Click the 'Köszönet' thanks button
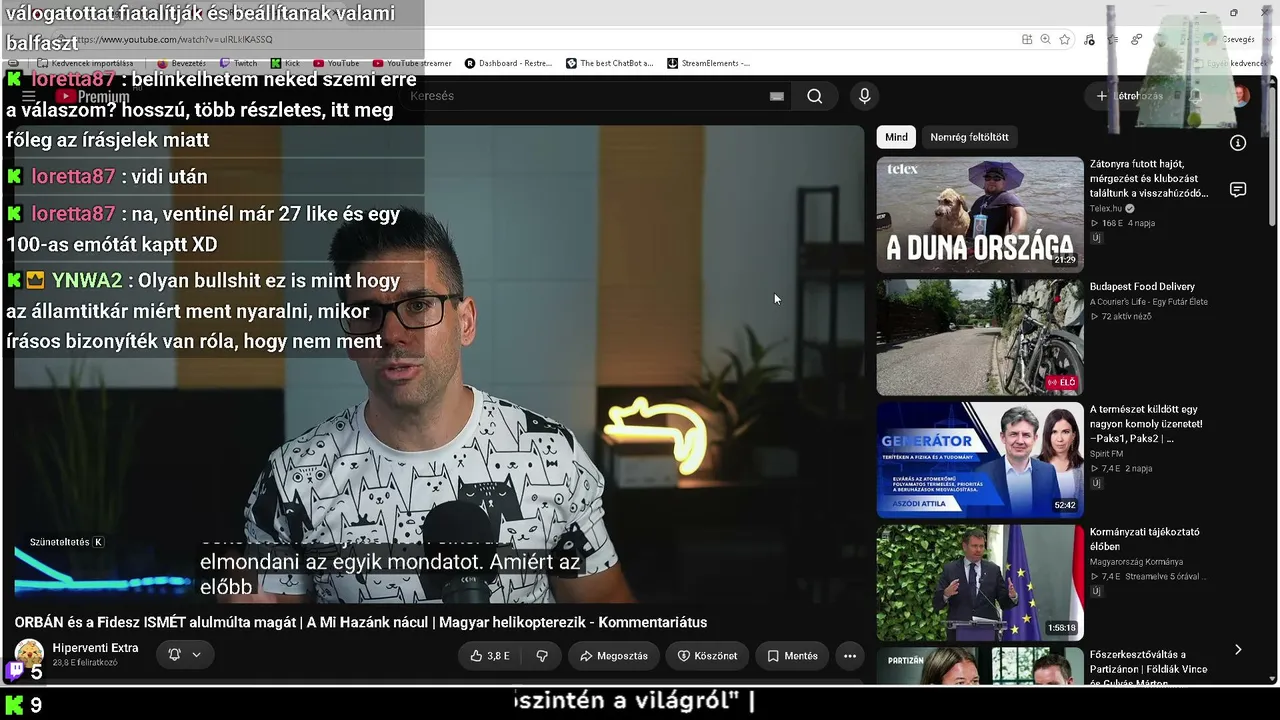1280x720 pixels. click(707, 656)
